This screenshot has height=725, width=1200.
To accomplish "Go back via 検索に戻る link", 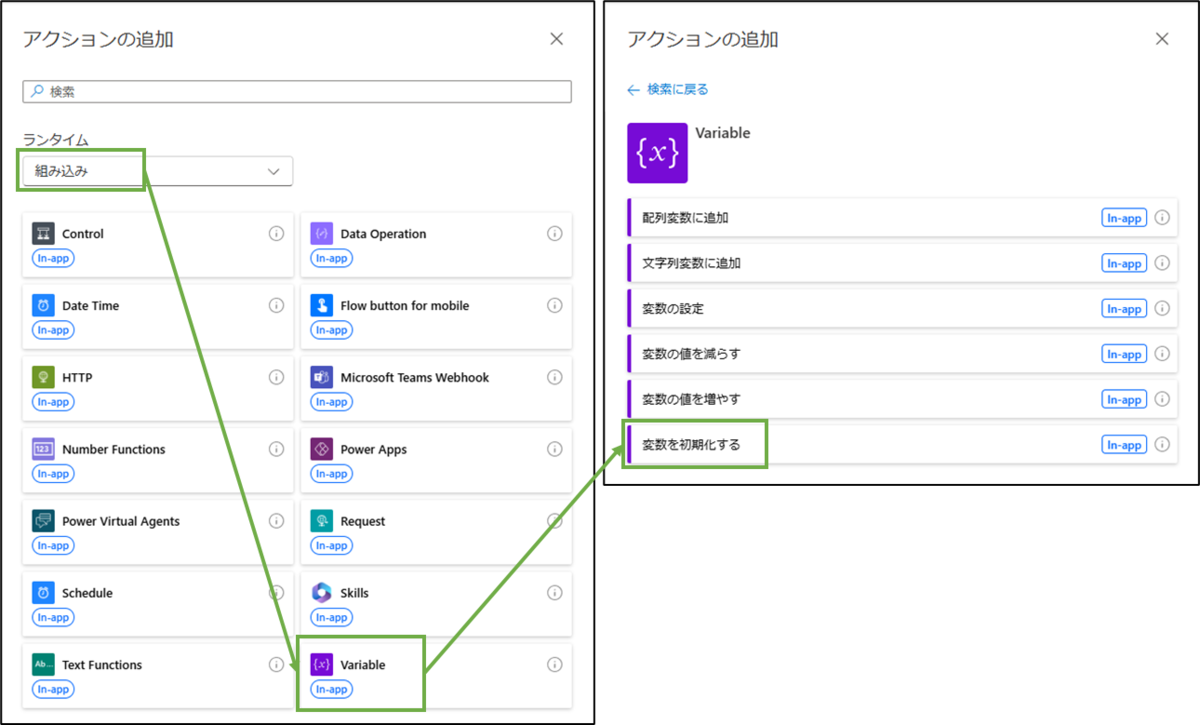I will point(668,89).
